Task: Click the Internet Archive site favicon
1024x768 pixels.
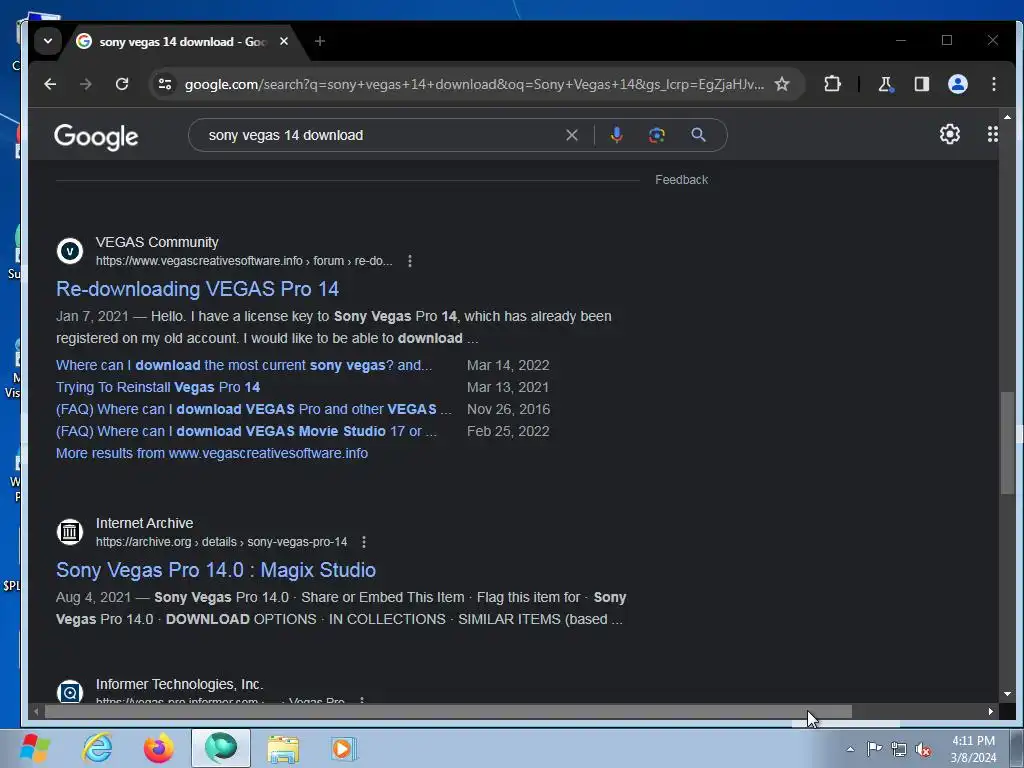Action: tap(70, 532)
